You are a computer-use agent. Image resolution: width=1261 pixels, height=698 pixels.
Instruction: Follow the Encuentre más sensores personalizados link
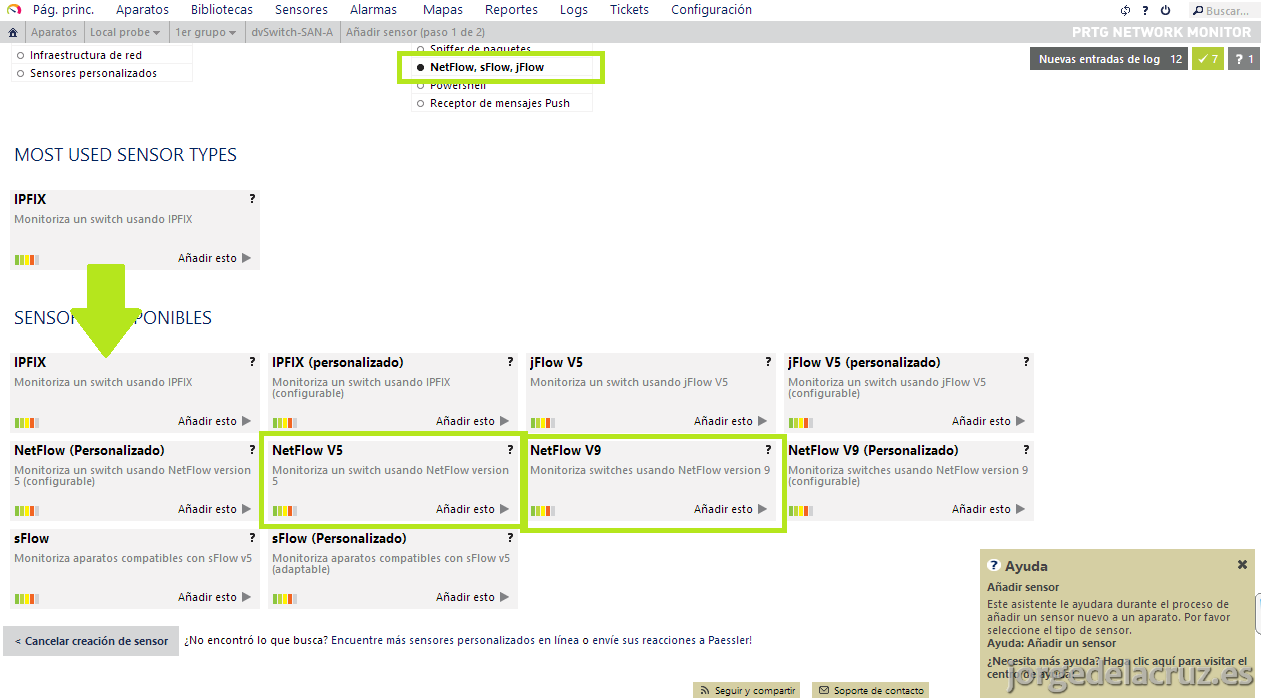point(455,640)
